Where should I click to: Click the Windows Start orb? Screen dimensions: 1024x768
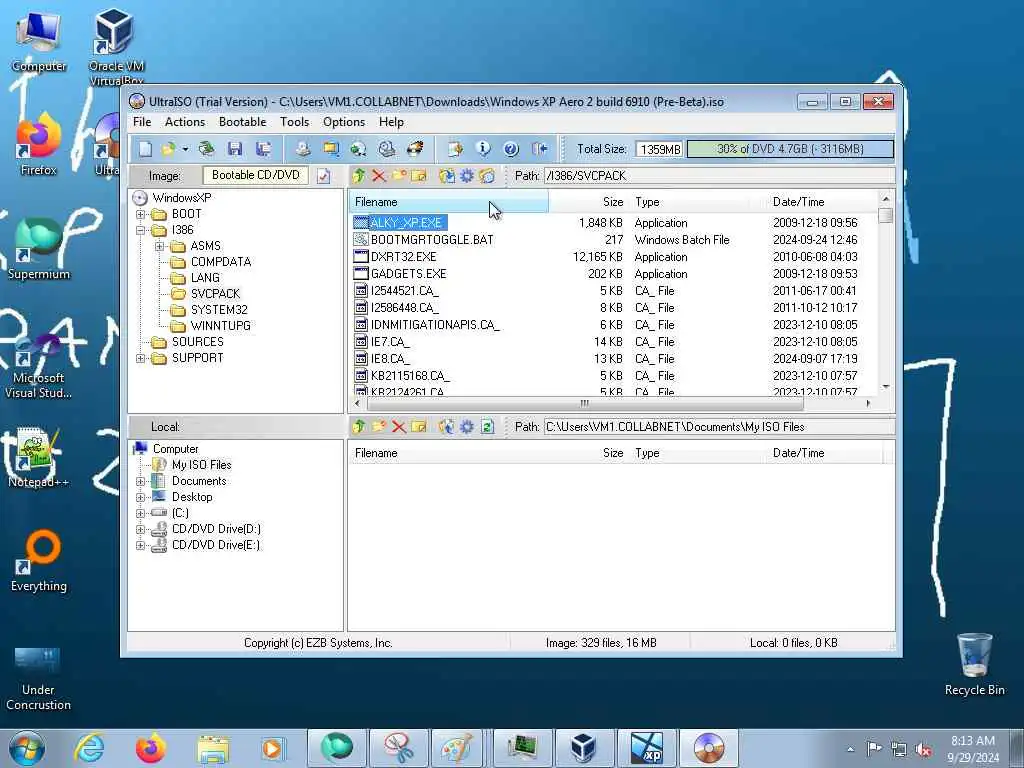(27, 748)
